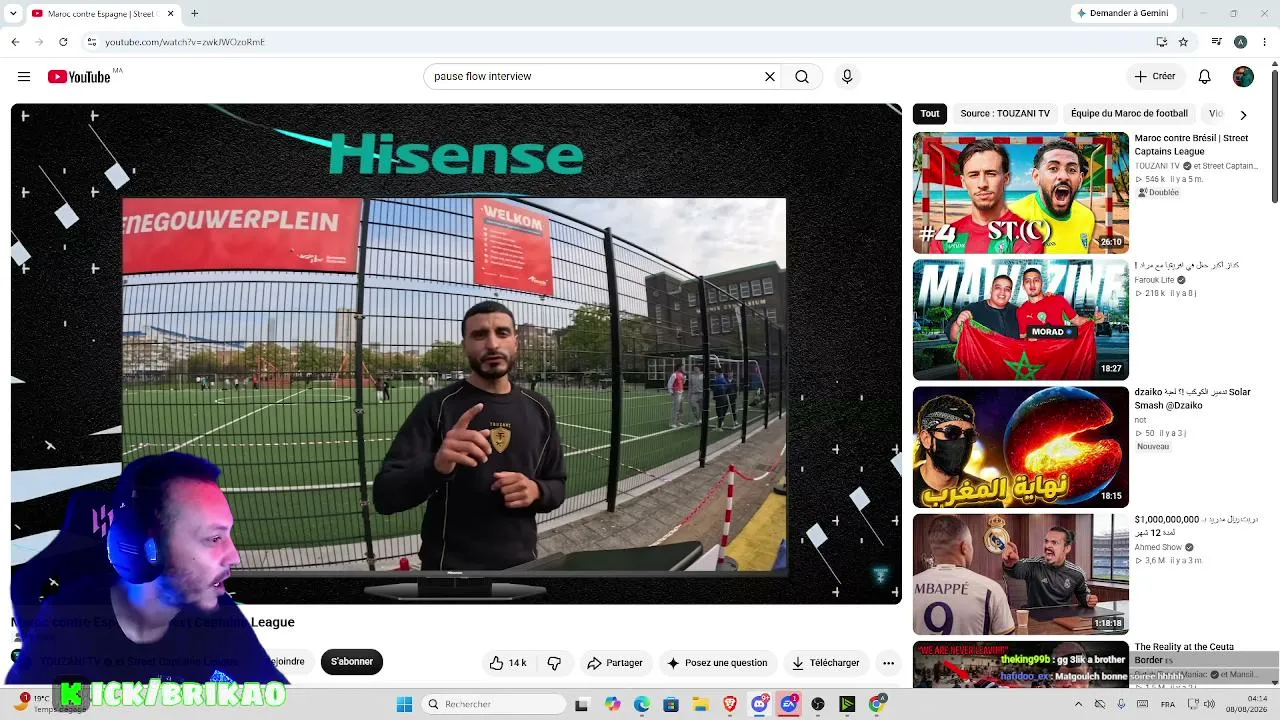
Task: Click the Windows taskbar Rechercher search box
Action: (492, 705)
